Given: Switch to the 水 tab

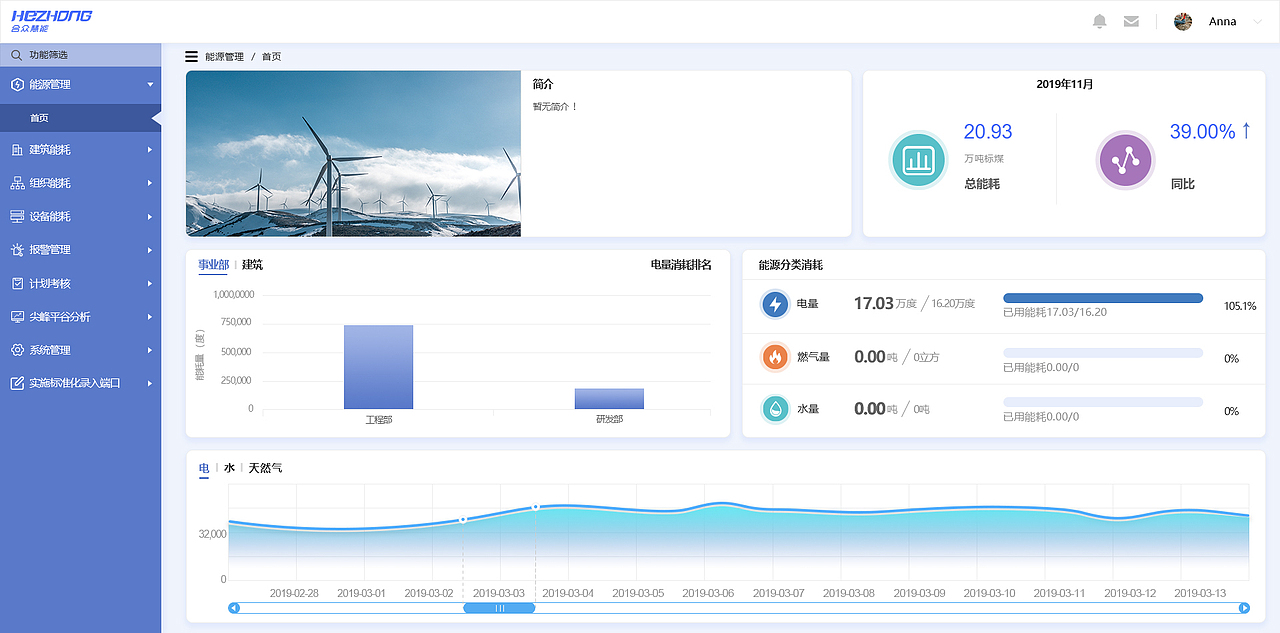Looking at the screenshot, I should coord(229,468).
